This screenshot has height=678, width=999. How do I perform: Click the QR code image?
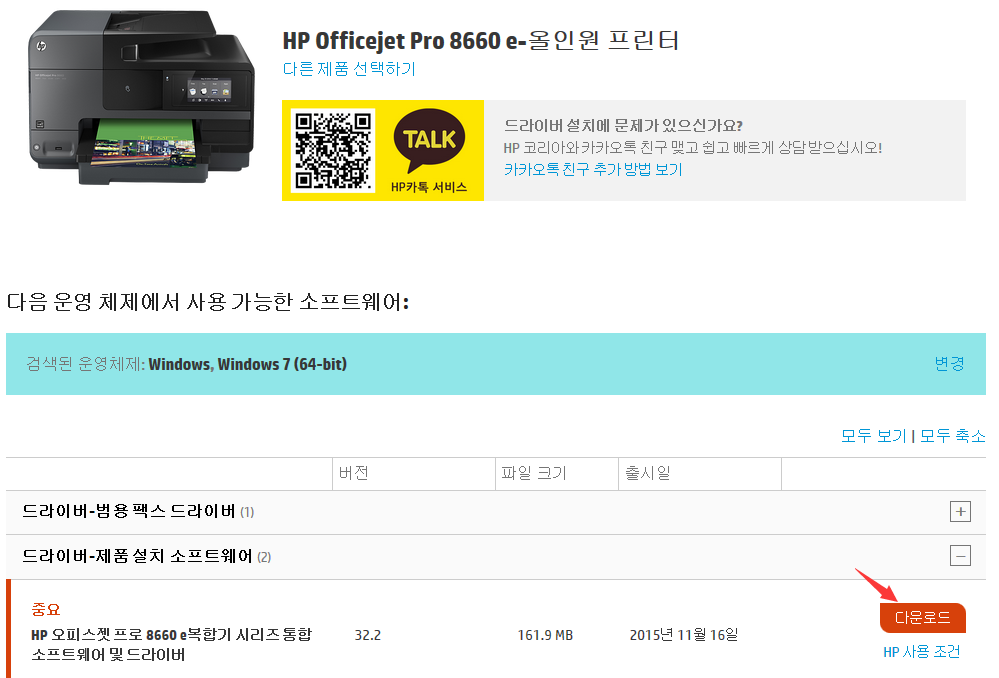(x=333, y=150)
